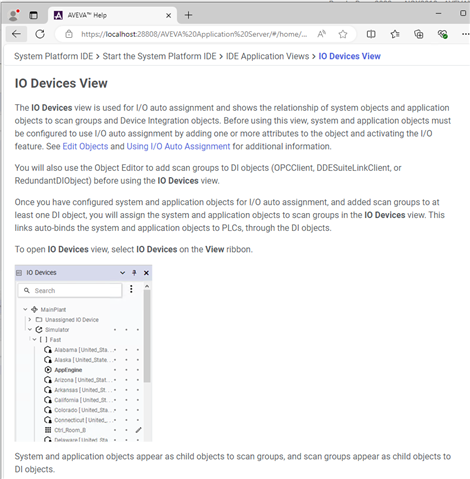470x479 pixels.
Task: Click IO Devices panel scrollbar thumb
Action: pos(147,336)
